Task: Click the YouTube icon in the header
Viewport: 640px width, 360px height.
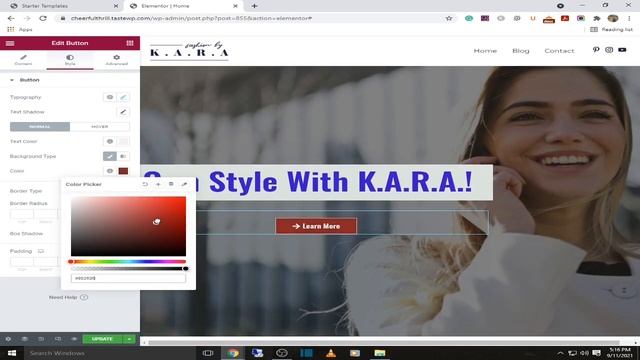Action: click(x=622, y=50)
